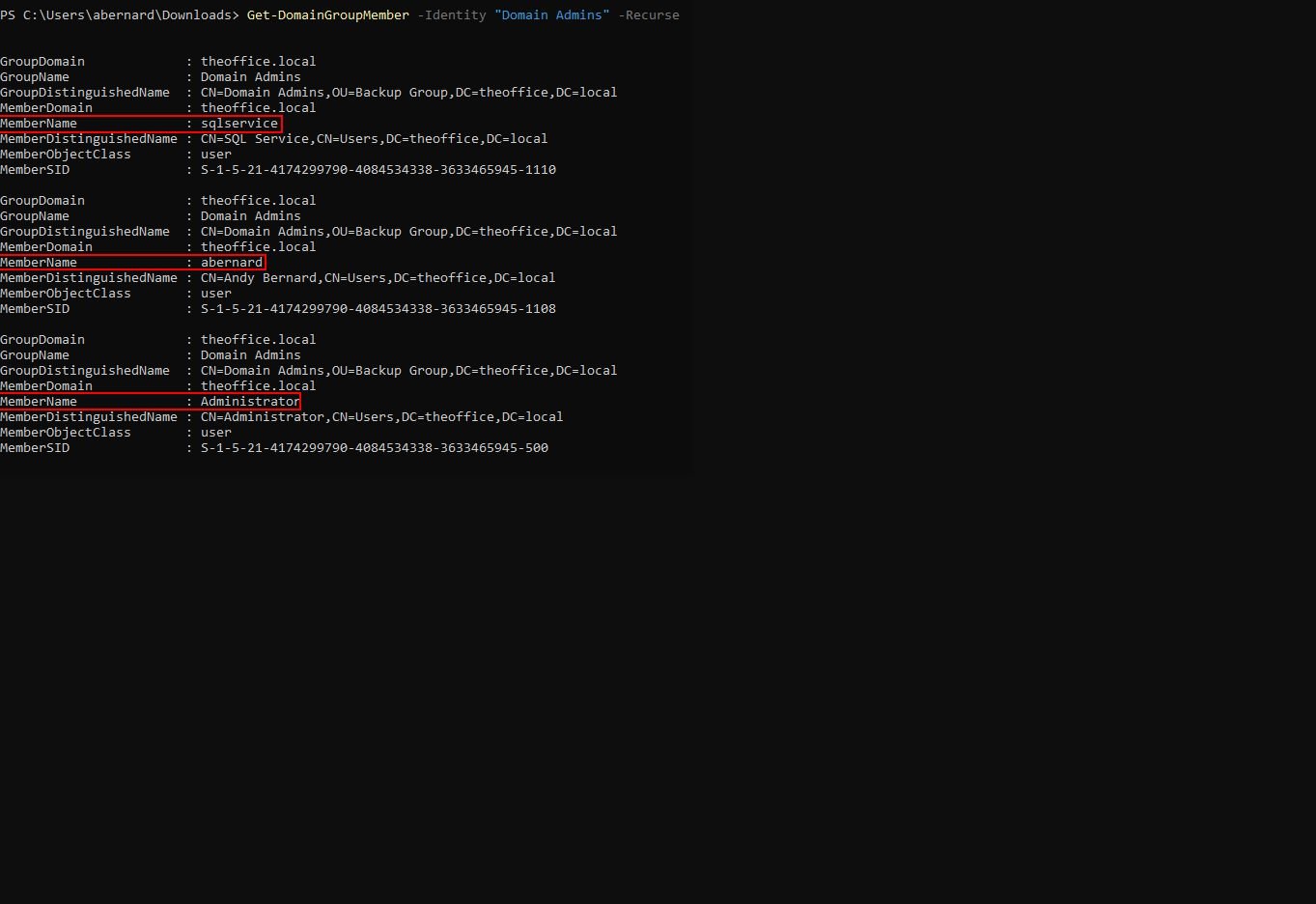Select the SID ending in -1108
This screenshot has height=904, width=1316.
click(x=378, y=309)
